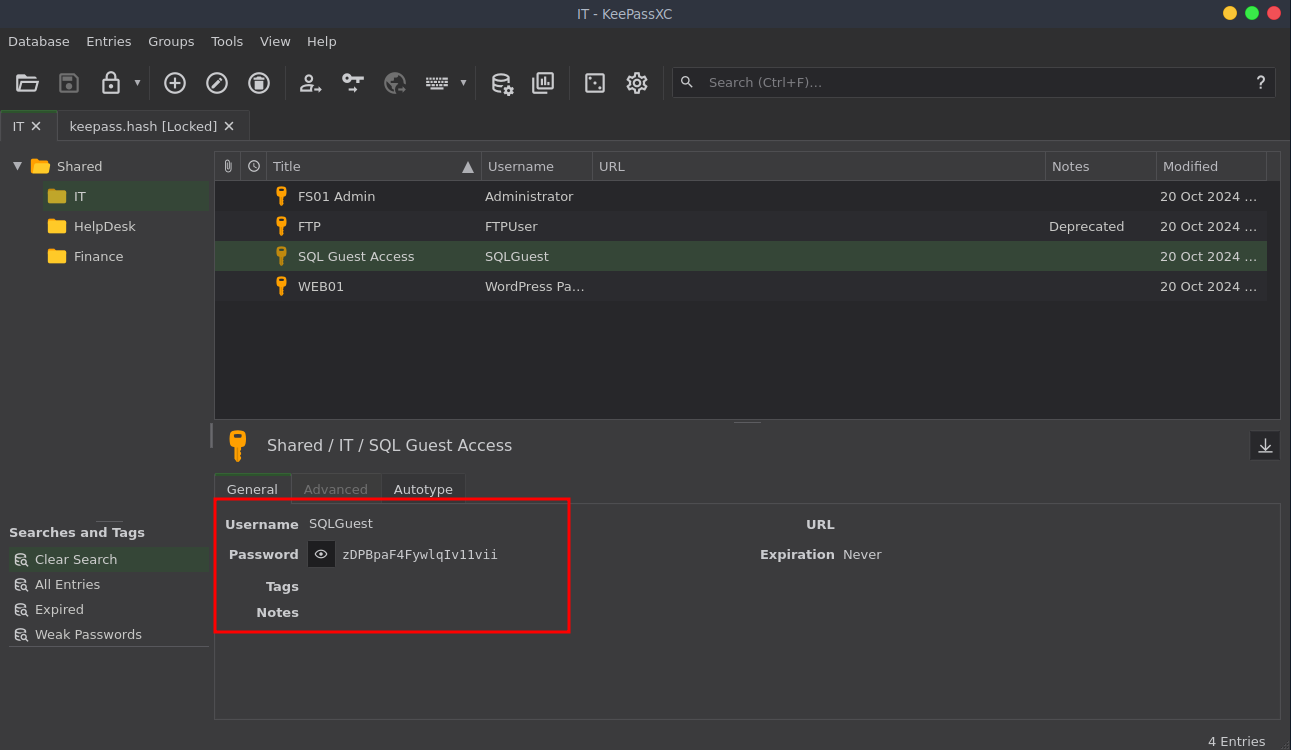Open the Help menu

click(x=322, y=42)
